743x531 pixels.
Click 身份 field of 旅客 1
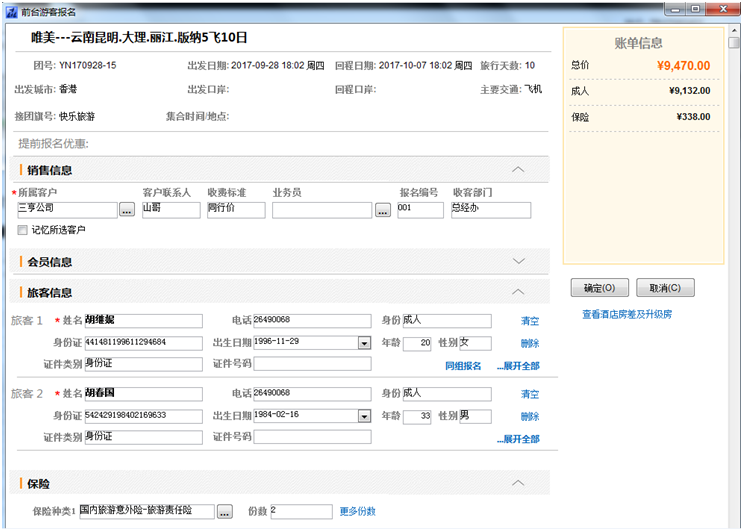click(x=447, y=321)
